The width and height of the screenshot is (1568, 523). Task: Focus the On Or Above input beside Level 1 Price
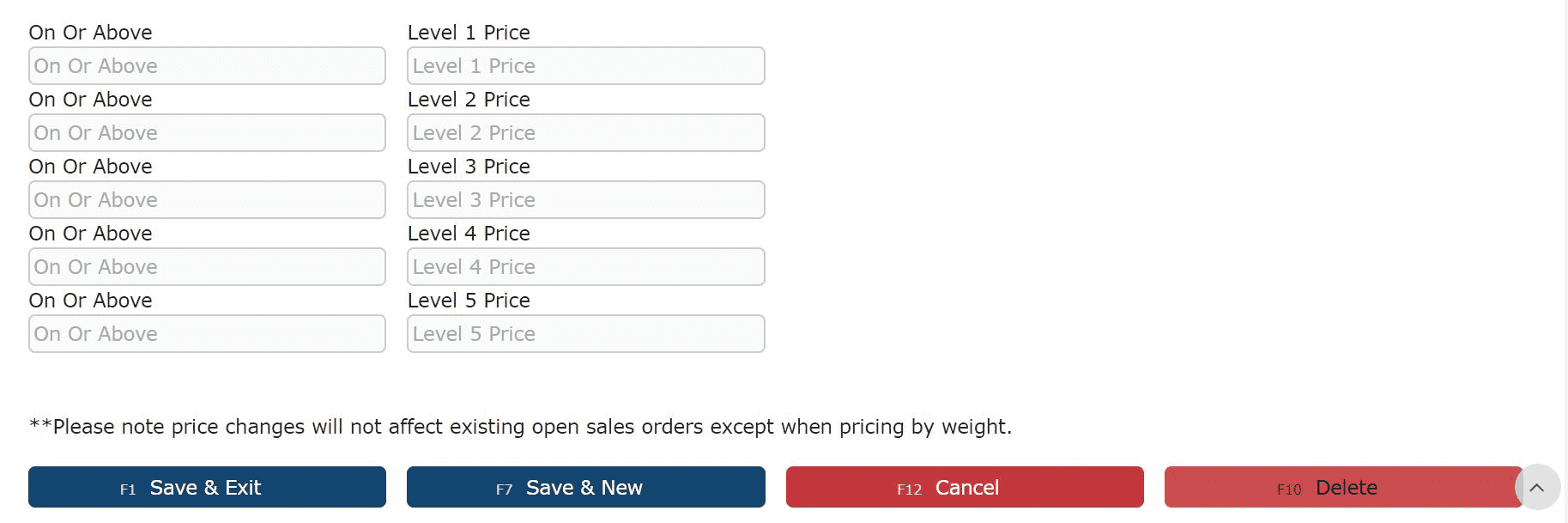tap(207, 66)
